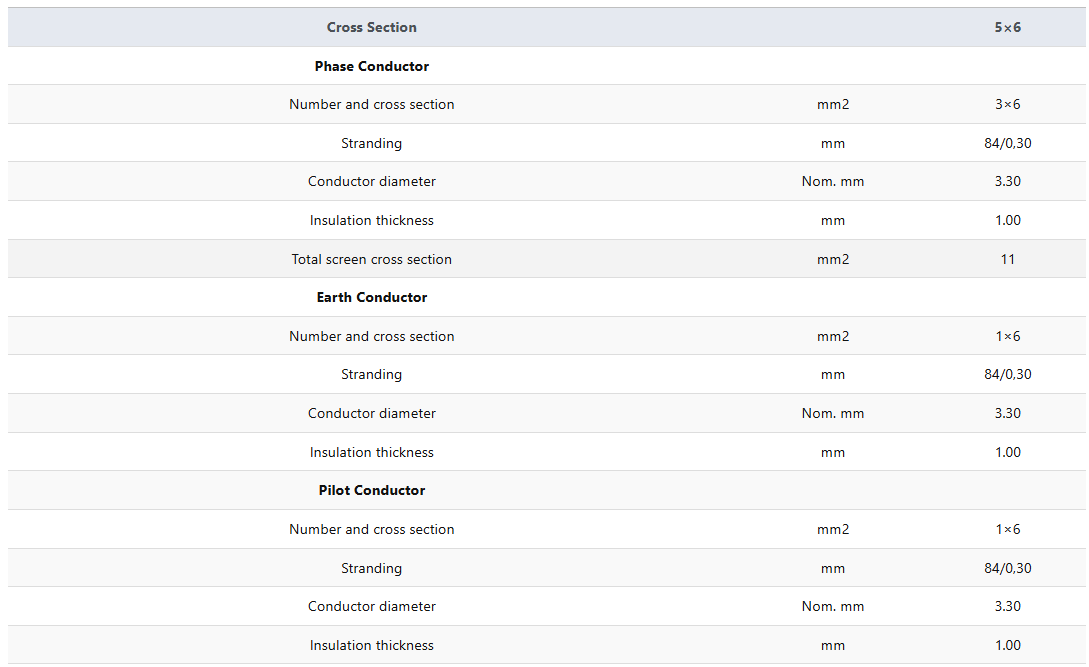The height and width of the screenshot is (667, 1089).
Task: Click 'mm2' unit in Total screen row
Action: (x=833, y=259)
